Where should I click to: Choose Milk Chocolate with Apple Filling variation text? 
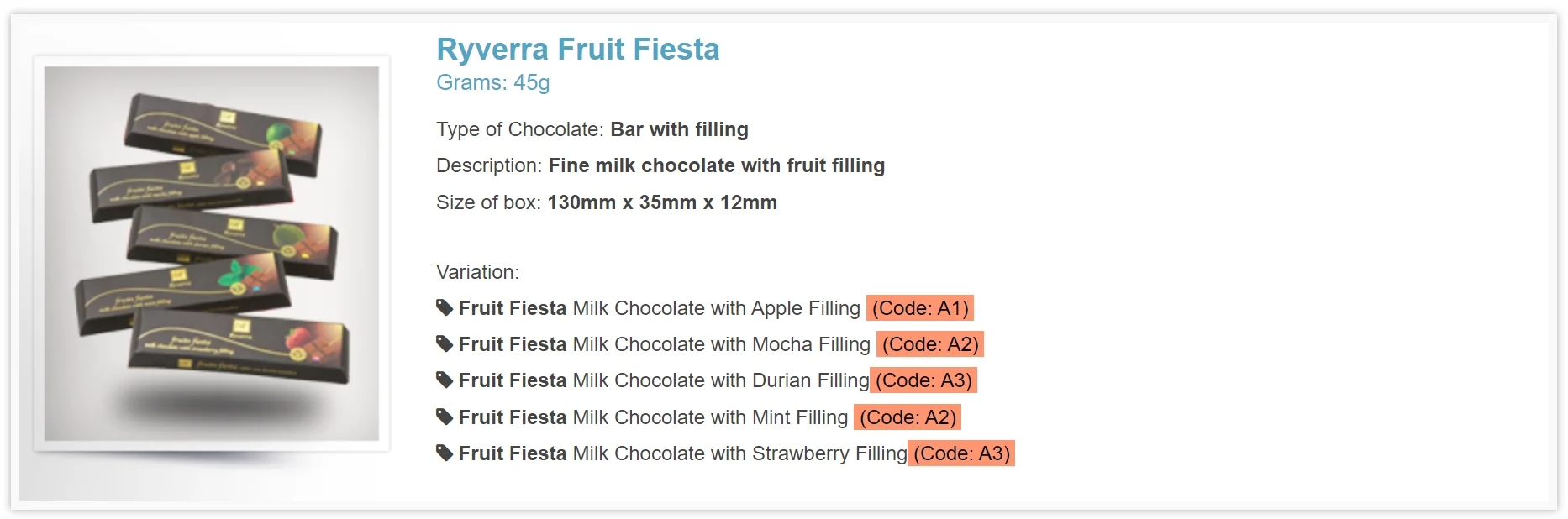click(x=716, y=308)
